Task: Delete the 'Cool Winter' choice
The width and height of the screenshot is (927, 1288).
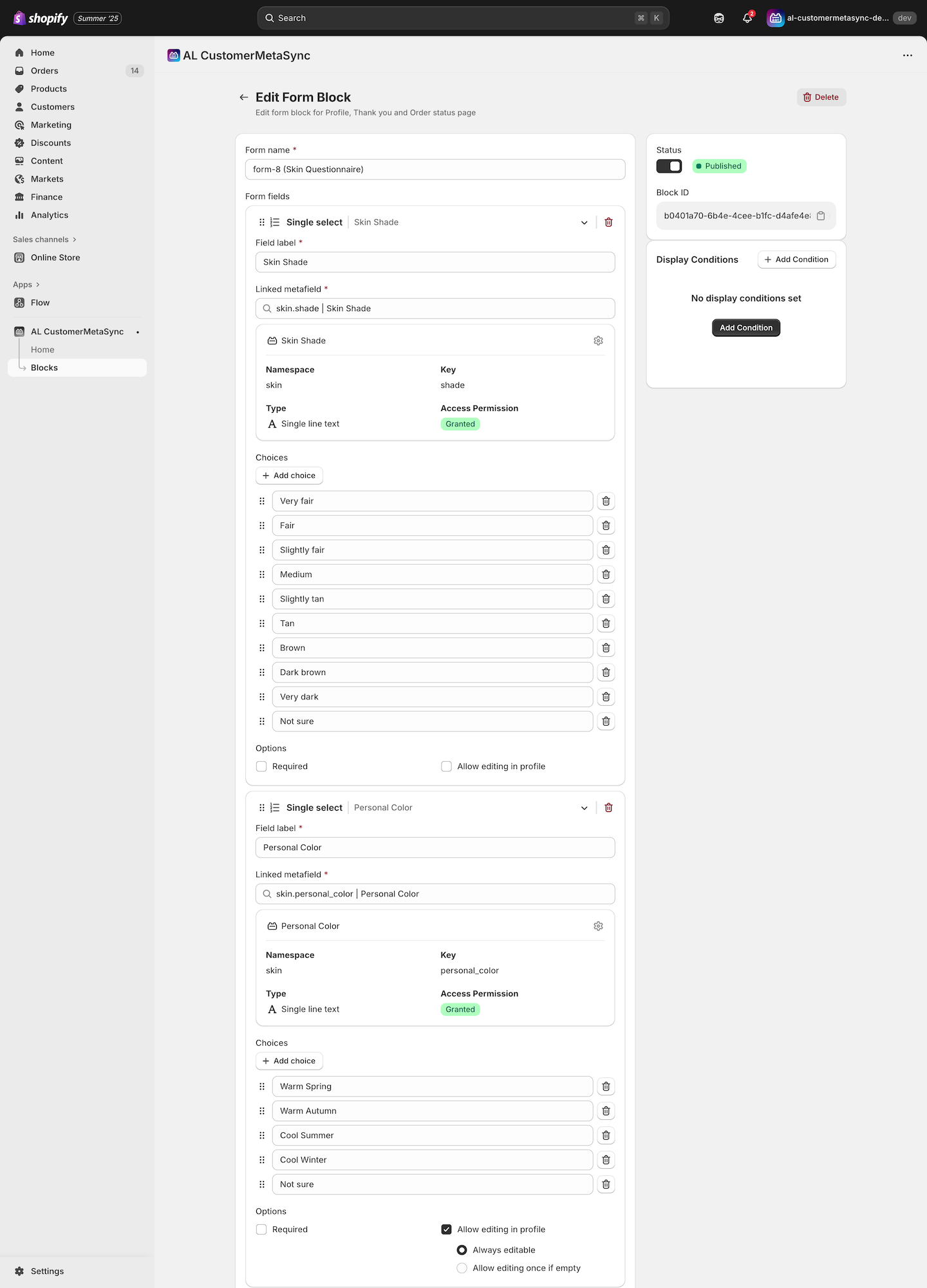Action: [606, 1160]
